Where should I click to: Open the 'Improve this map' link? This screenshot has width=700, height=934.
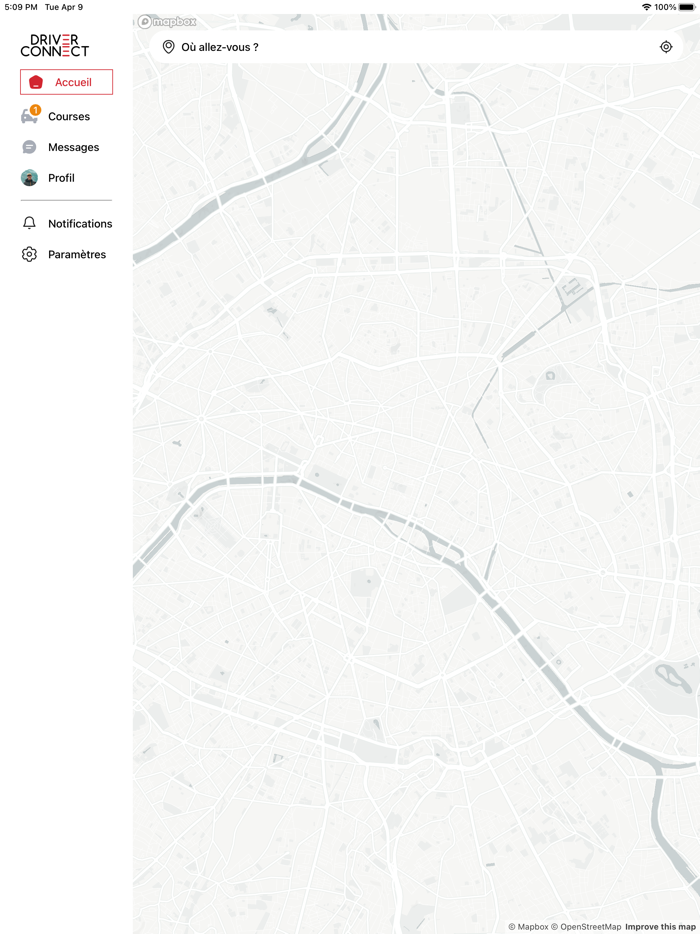click(x=659, y=927)
